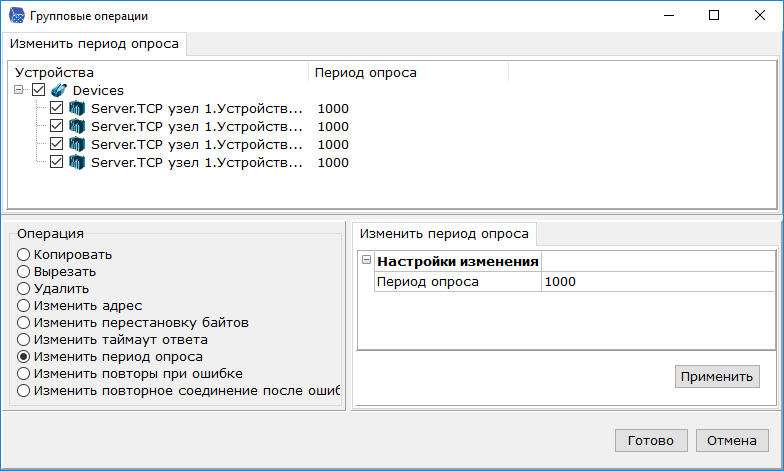Open the Изменить период опроса tab above settings grid
This screenshot has height=471, width=784.
[444, 234]
